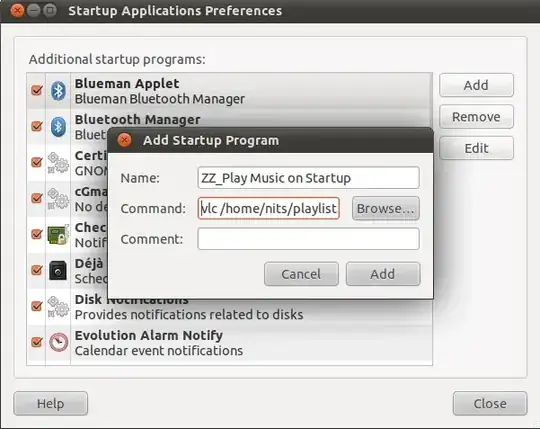Viewport: 540px width, 429px height.
Task: Toggle the Bluetooth Manager checkbox
Action: (37, 126)
